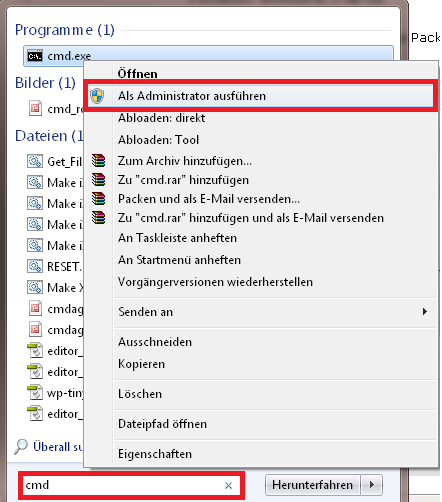Click WinRAR icon beside Zum Archiv hinzufügen
This screenshot has height=502, width=442.
pos(98,161)
